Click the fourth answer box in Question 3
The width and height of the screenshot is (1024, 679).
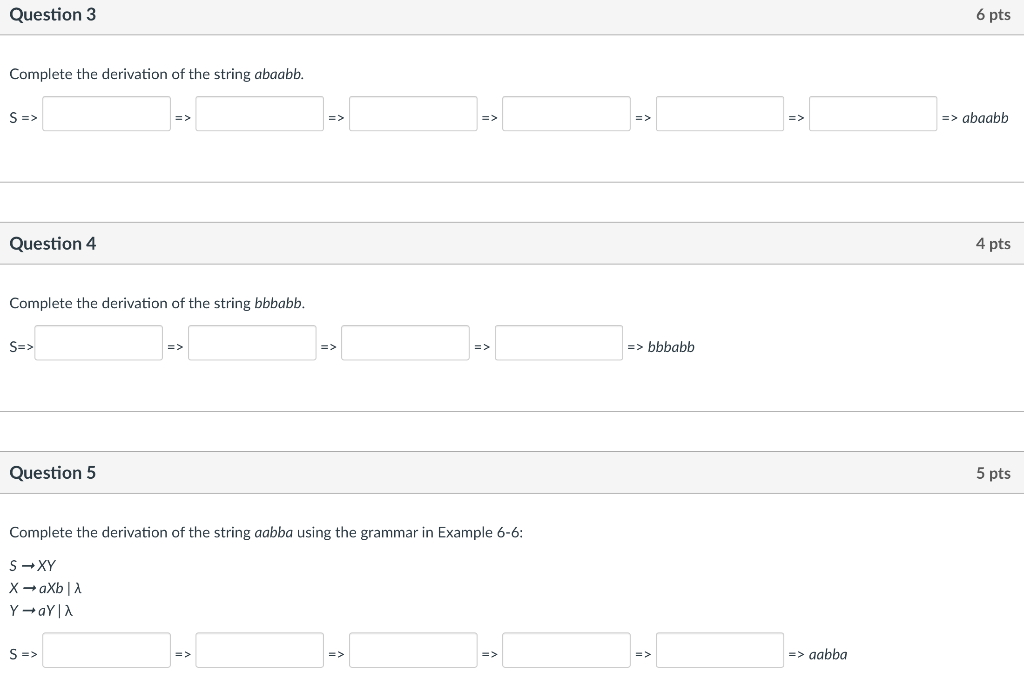pyautogui.click(x=566, y=113)
